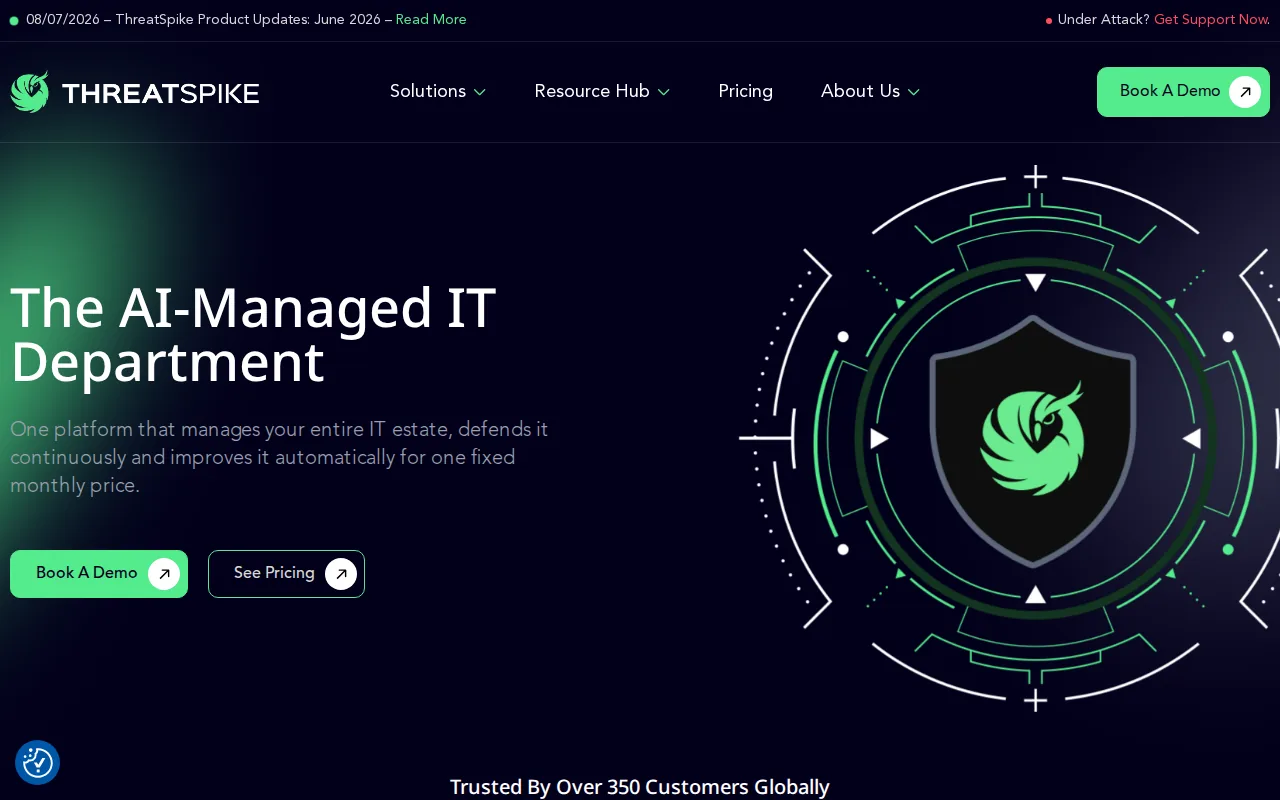Screen dimensions: 1280x800
Task: Click the Get Support Now link
Action: [x=1212, y=20]
